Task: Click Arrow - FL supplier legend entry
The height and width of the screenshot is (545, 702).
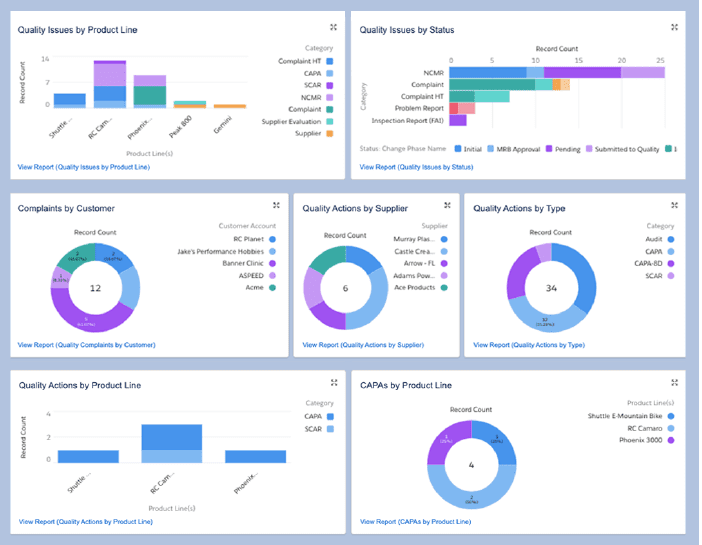Action: click(x=425, y=263)
